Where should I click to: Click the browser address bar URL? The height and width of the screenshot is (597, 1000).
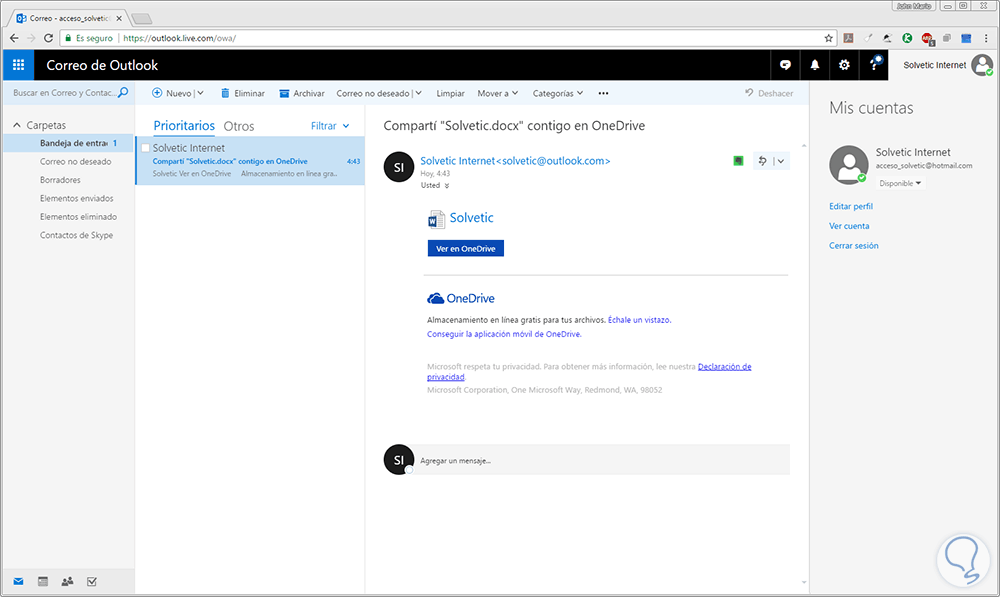coord(179,38)
